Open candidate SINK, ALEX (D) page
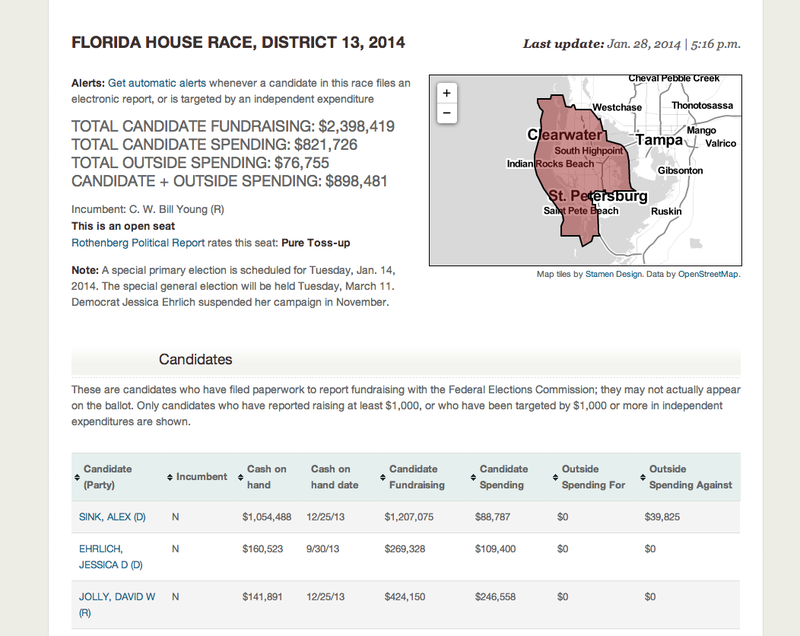Screen dimensions: 800x636 tap(112, 517)
